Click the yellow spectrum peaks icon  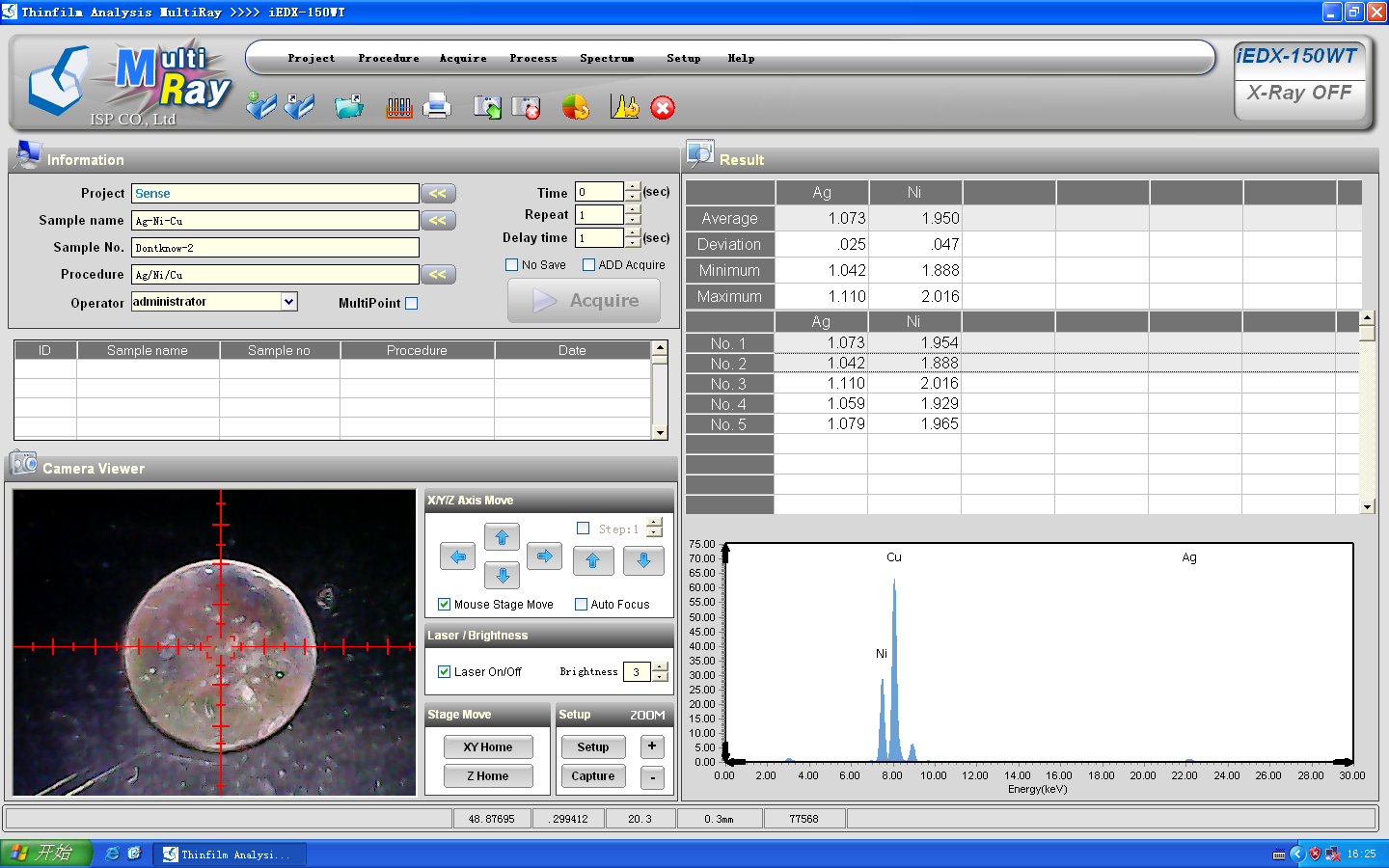[x=625, y=107]
